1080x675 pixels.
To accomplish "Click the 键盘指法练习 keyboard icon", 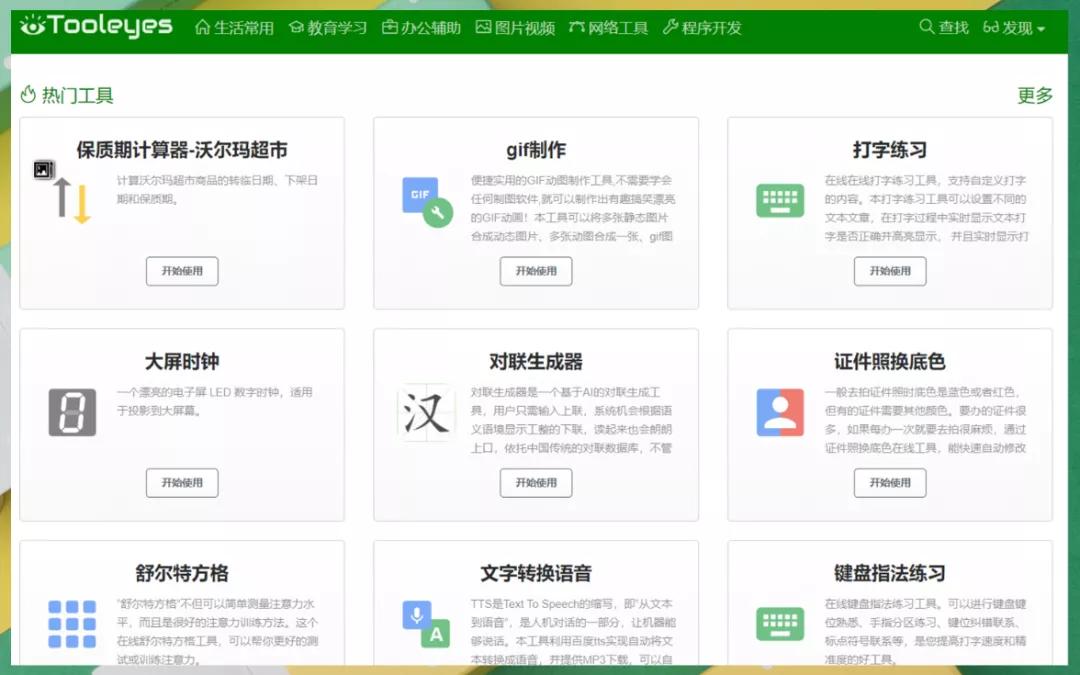I will point(779,622).
